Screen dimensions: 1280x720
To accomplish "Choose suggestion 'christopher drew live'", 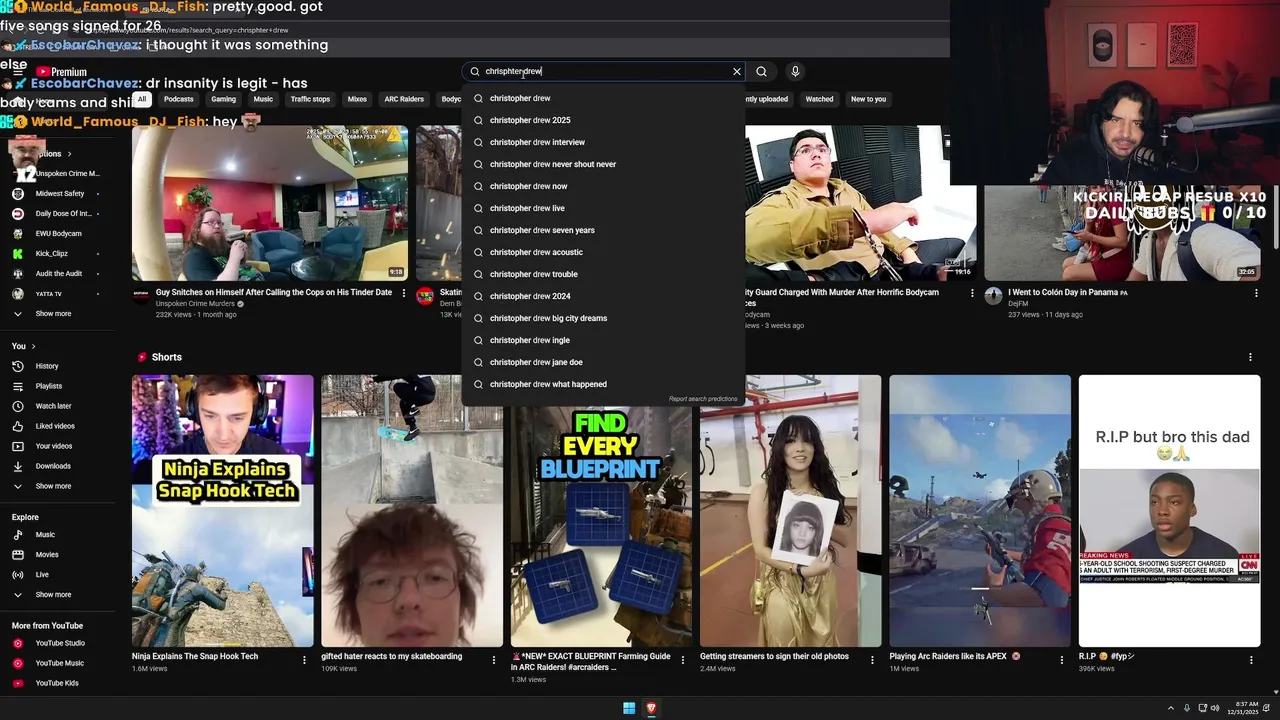I will (603, 208).
